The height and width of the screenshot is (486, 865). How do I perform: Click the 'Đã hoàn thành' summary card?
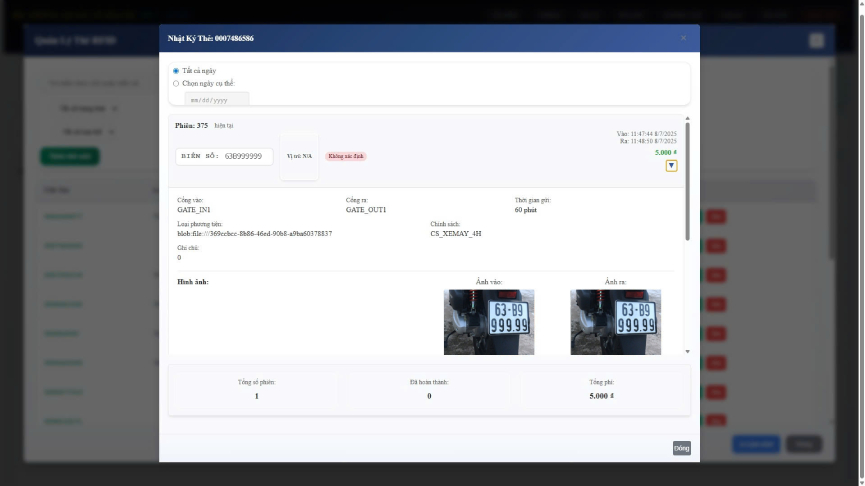pyautogui.click(x=429, y=389)
